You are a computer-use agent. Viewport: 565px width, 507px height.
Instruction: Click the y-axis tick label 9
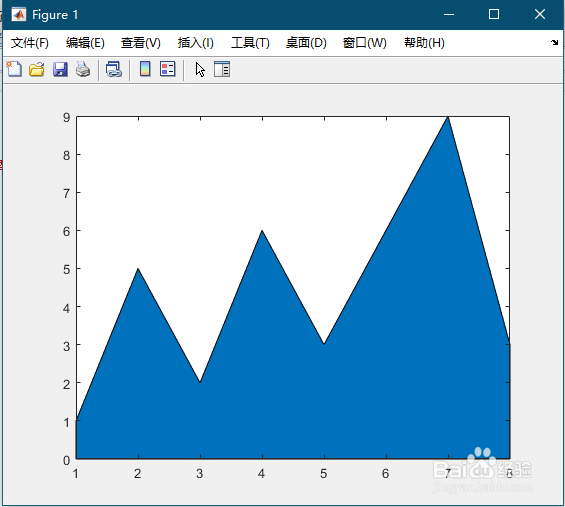[66, 117]
